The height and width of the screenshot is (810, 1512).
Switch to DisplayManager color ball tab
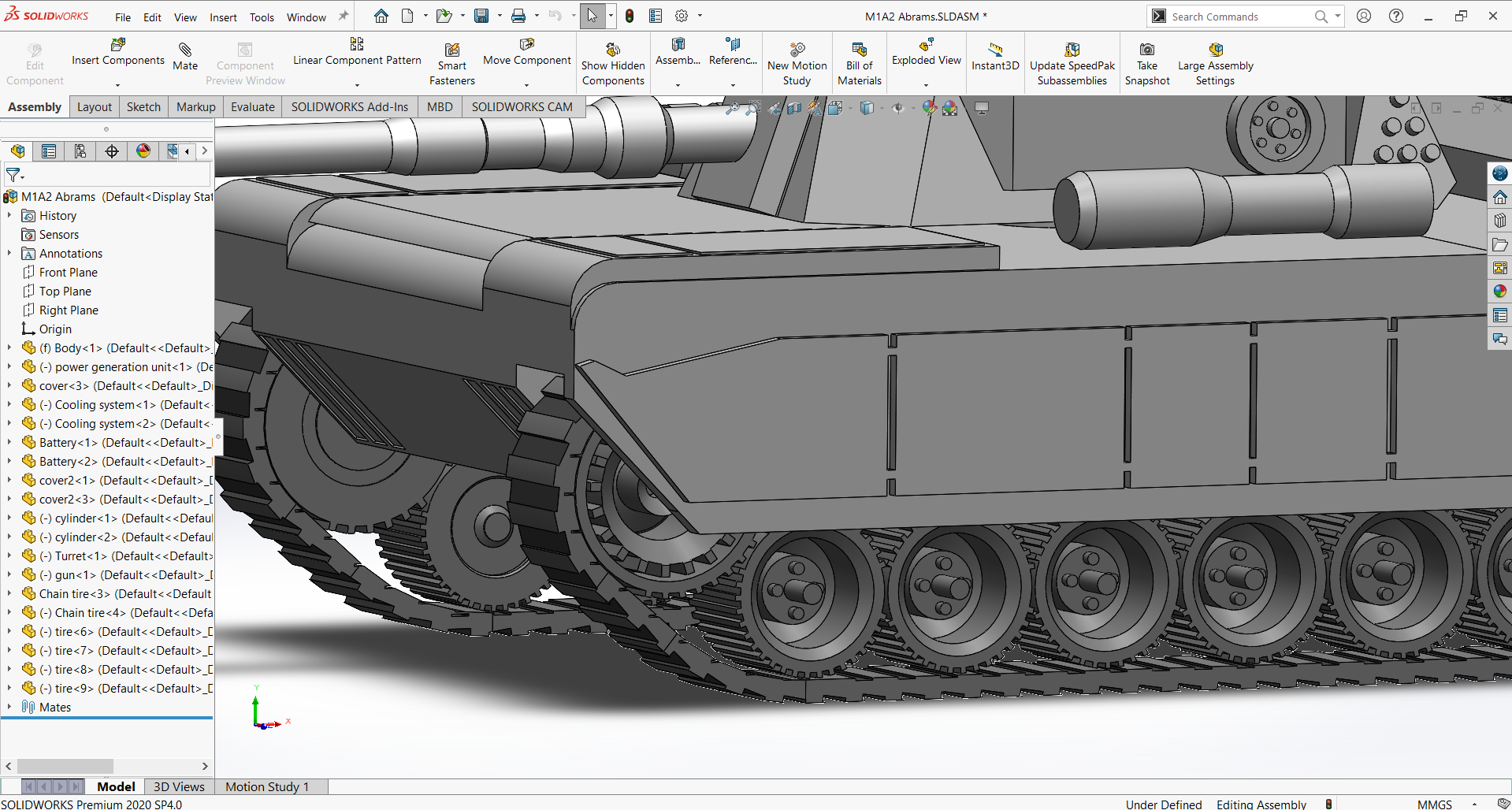[143, 151]
